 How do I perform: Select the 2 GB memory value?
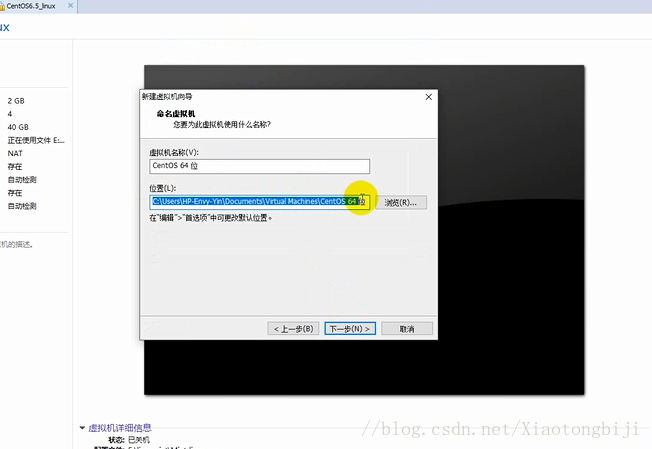pos(16,101)
